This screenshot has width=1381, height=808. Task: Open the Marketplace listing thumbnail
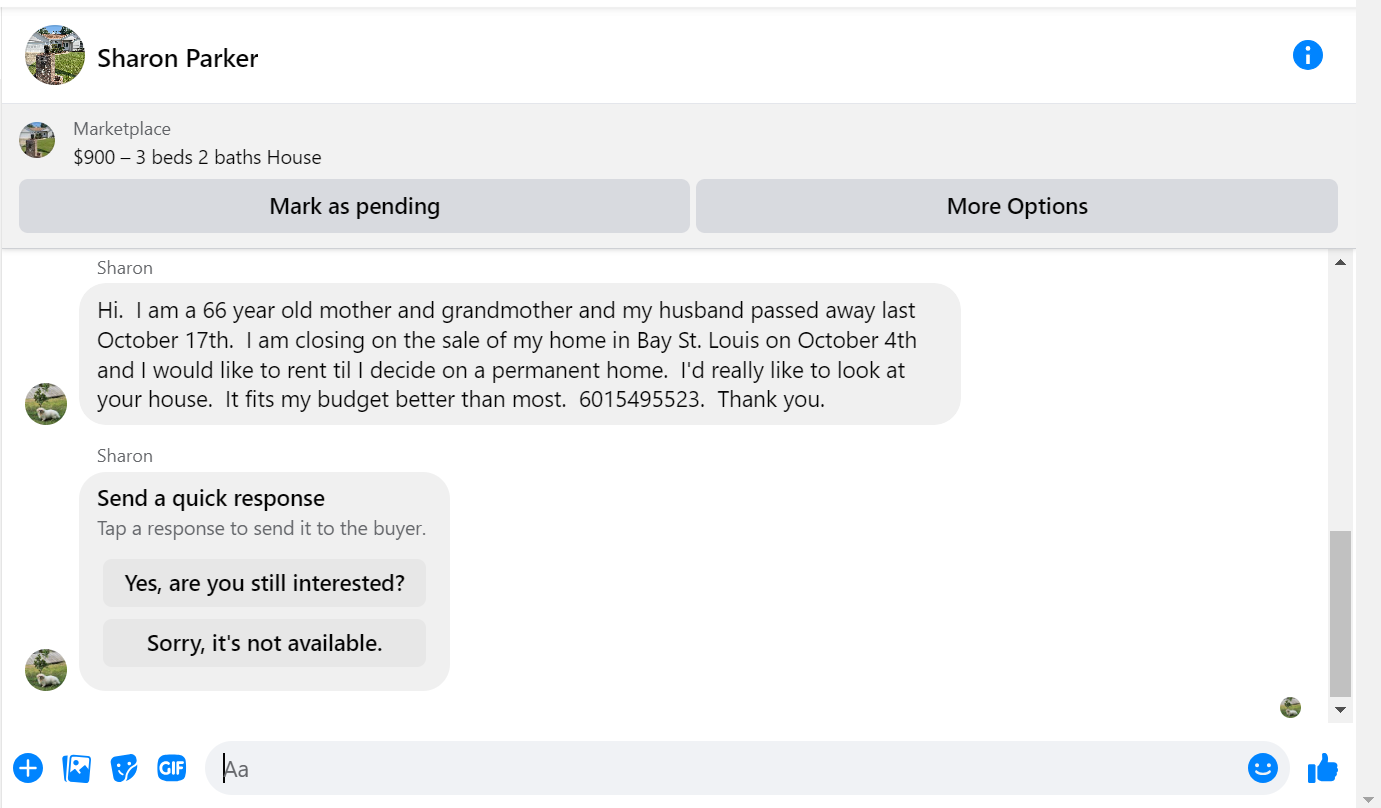(x=37, y=140)
